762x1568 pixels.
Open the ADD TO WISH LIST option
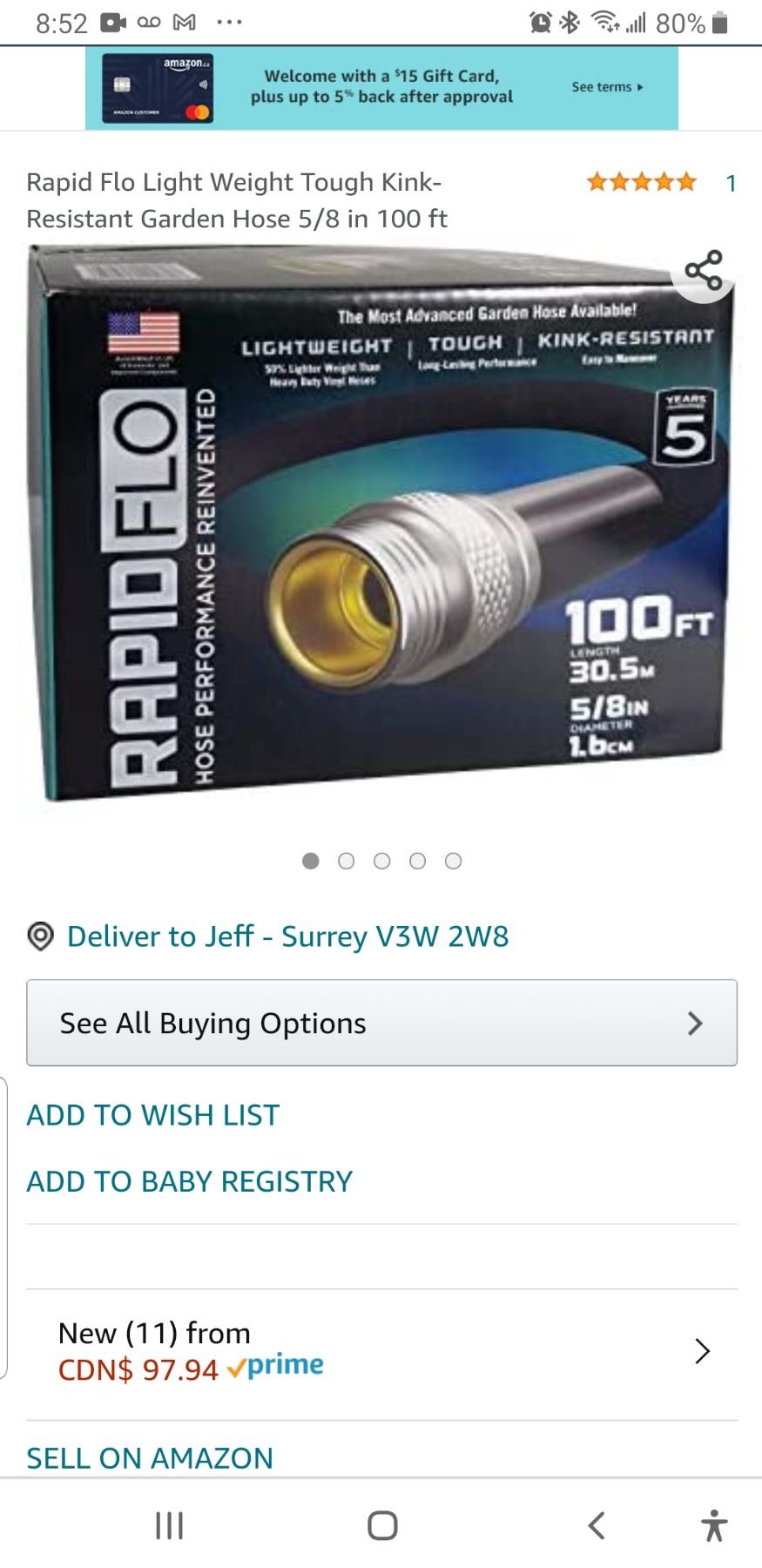coord(153,1115)
